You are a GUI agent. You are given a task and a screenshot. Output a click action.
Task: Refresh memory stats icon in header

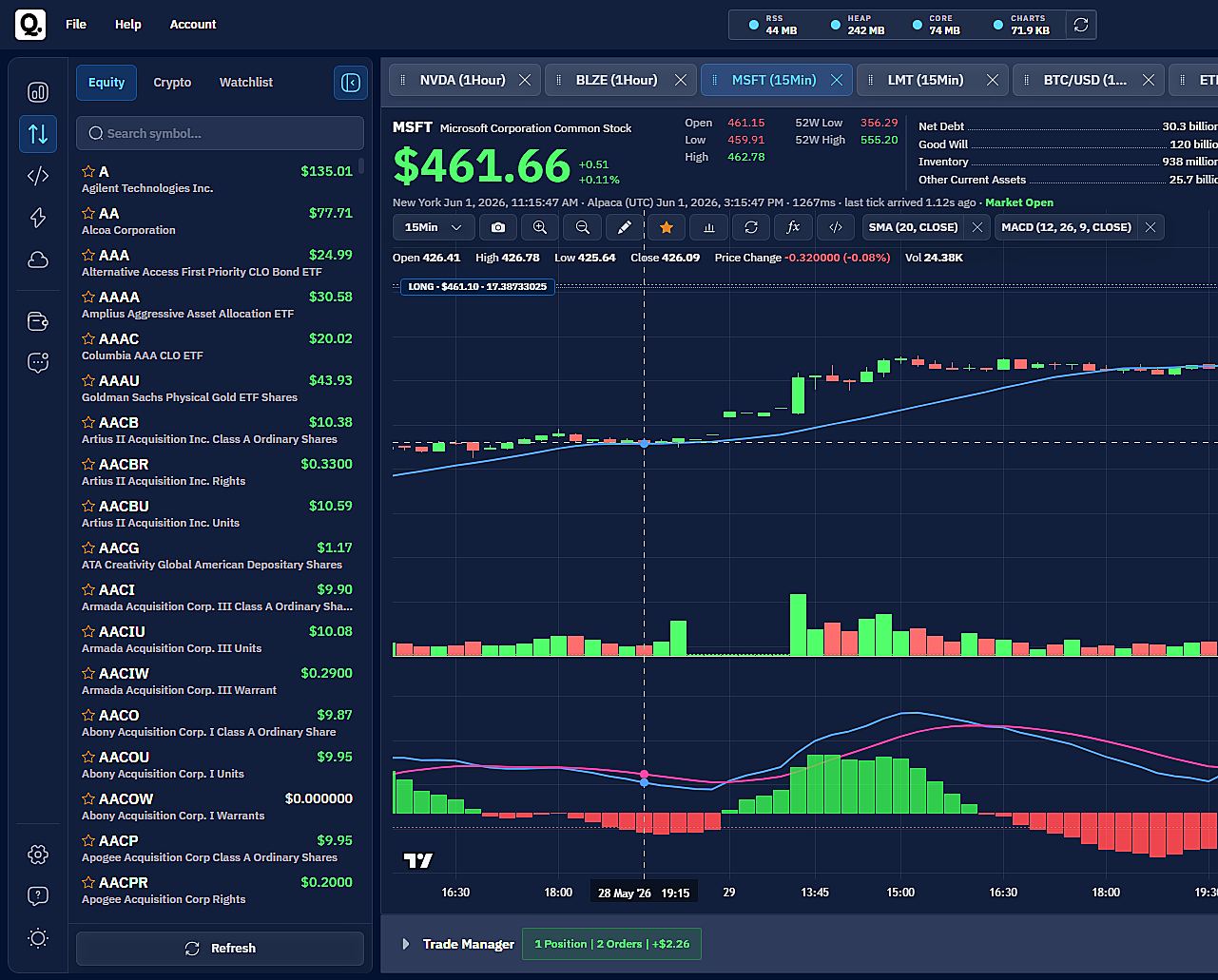(1081, 25)
